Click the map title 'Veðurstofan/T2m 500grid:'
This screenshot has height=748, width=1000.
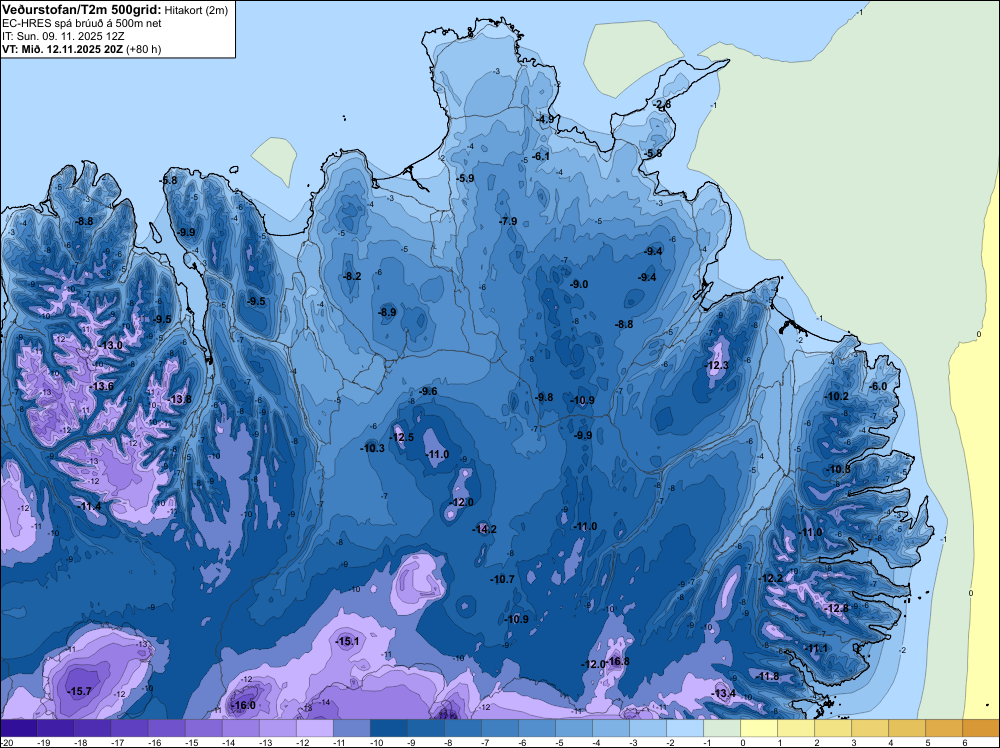click(82, 9)
